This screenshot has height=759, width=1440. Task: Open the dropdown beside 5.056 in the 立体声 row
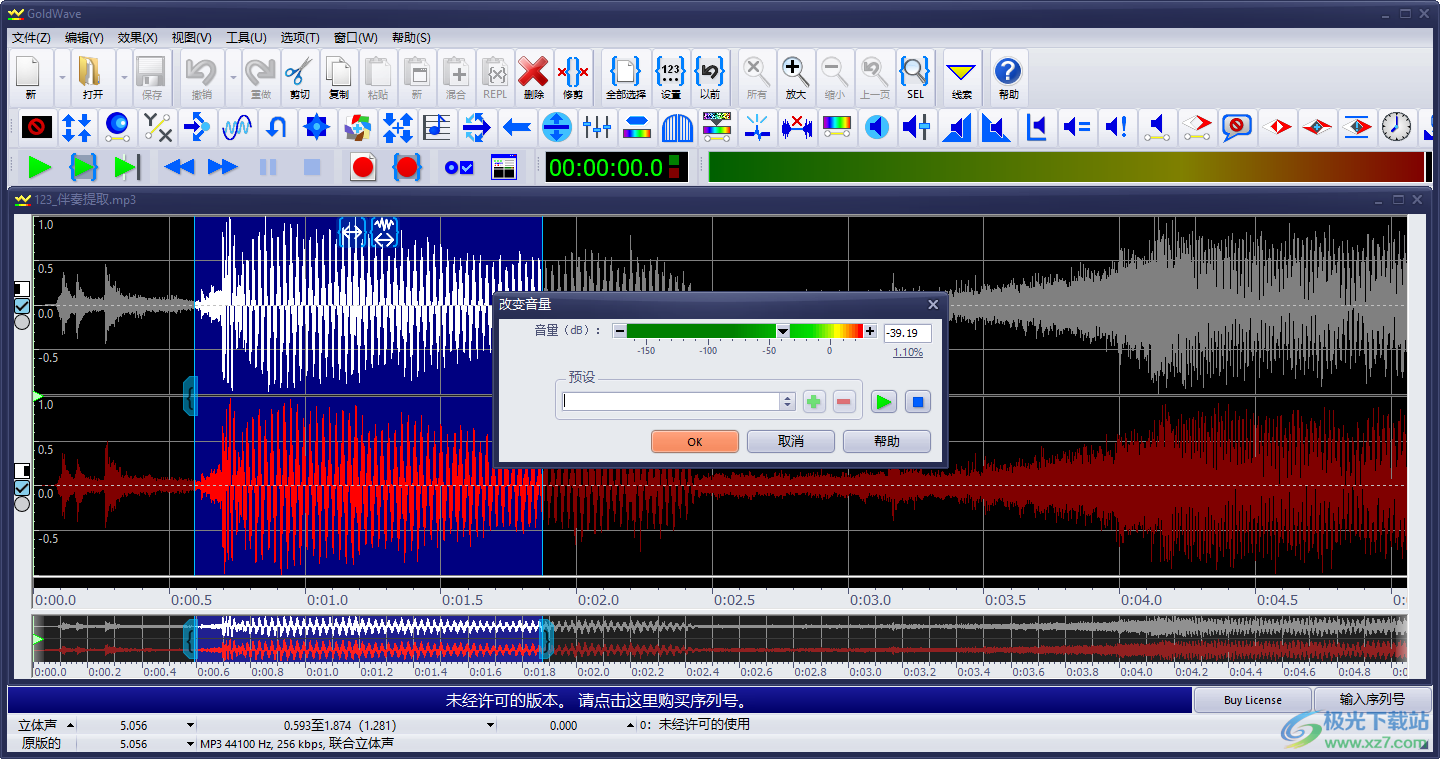[190, 725]
